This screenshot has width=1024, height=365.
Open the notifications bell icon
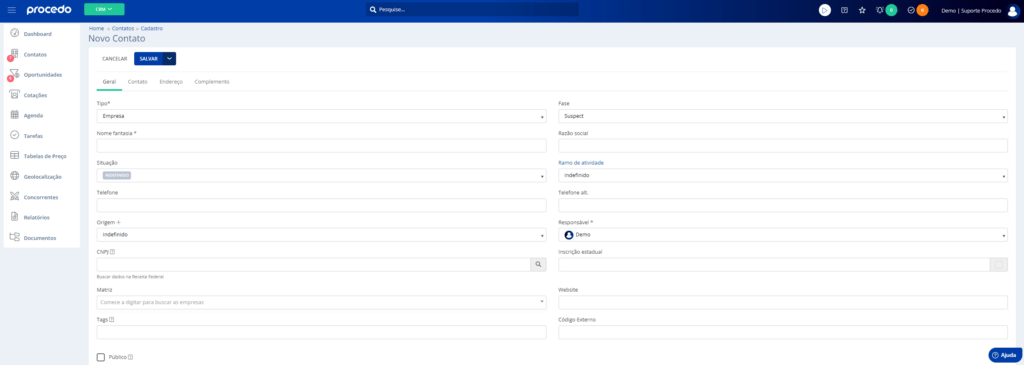[880, 10]
